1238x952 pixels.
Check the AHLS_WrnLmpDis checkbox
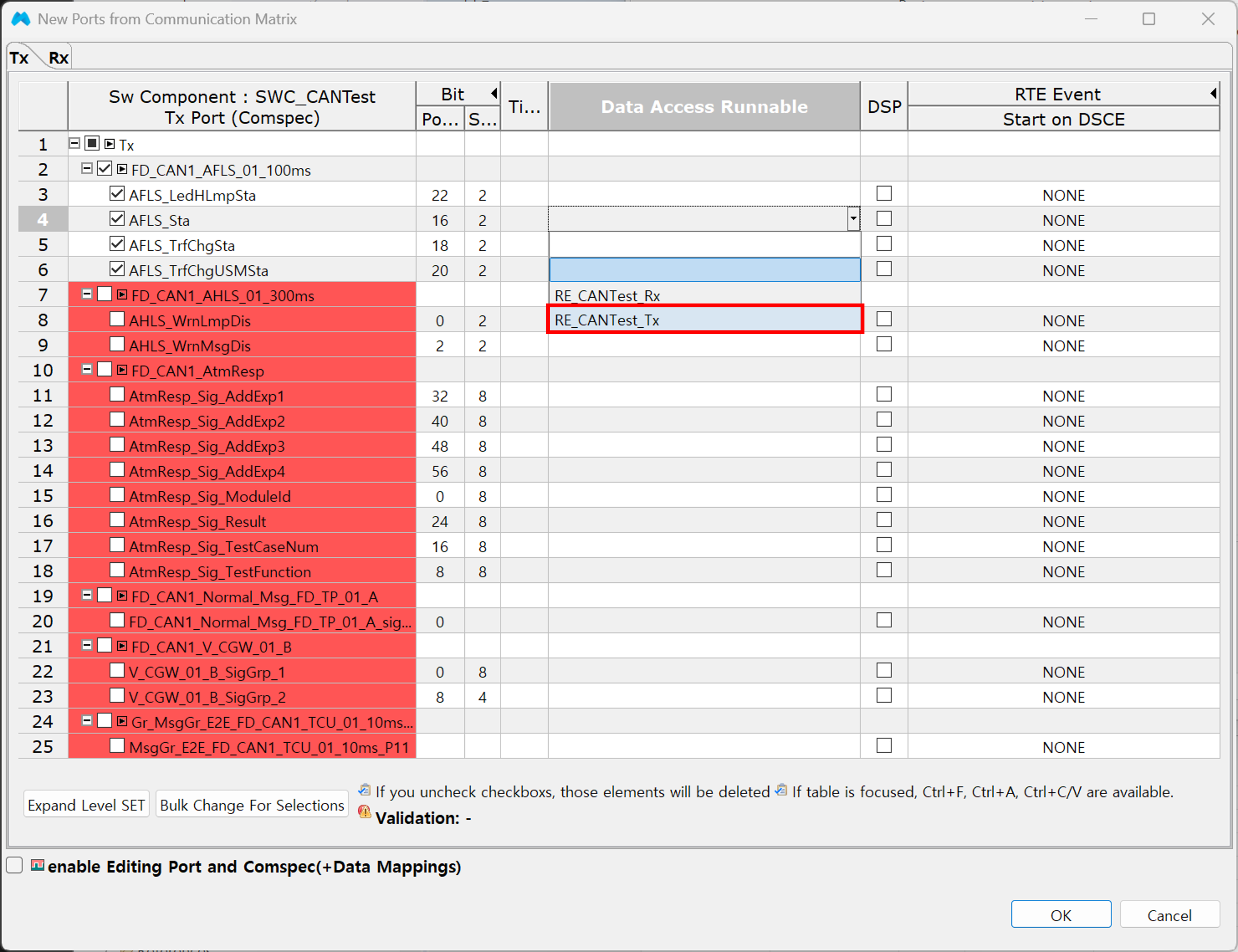tap(117, 319)
